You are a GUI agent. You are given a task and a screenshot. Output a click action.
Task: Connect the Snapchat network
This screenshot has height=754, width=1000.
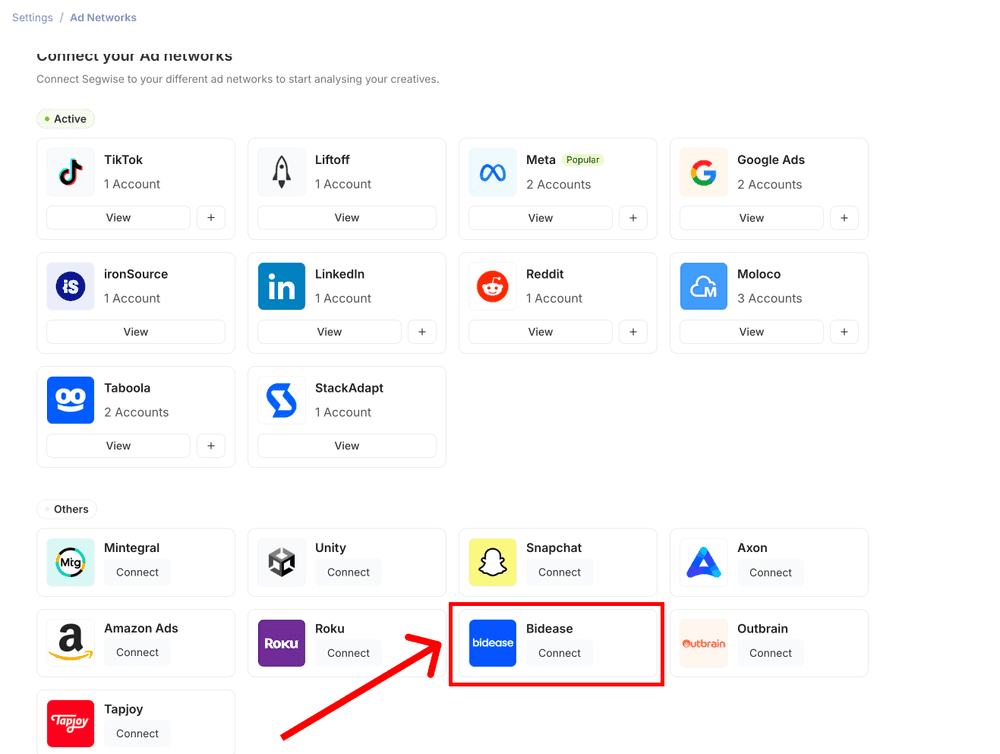coord(559,572)
